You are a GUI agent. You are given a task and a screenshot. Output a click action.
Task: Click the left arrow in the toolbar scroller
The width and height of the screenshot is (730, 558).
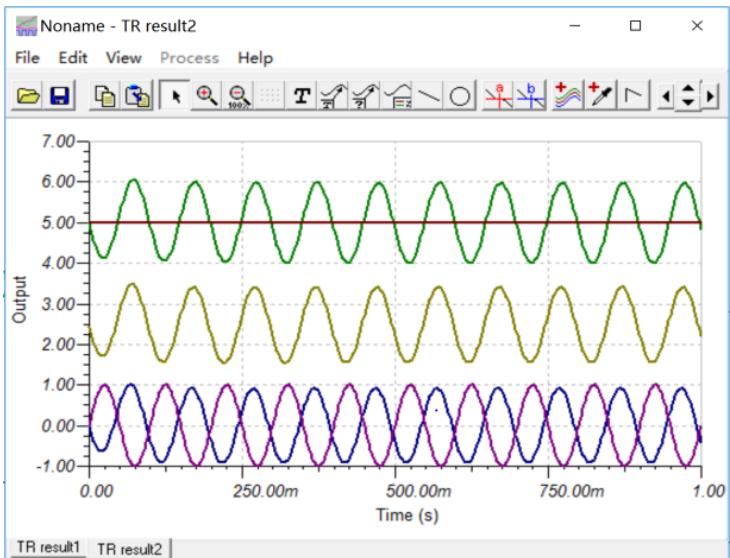tap(665, 96)
